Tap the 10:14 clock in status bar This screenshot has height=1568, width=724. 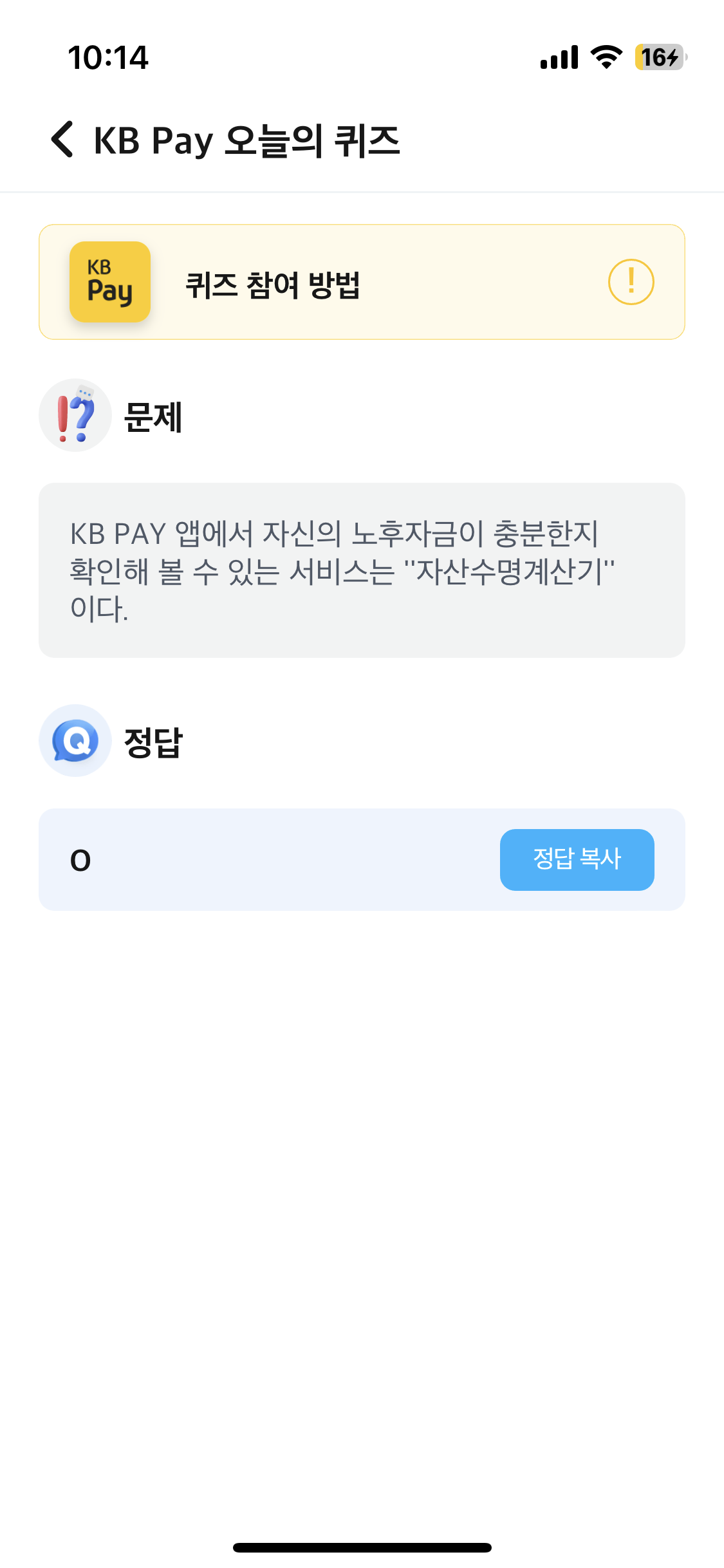pos(108,57)
